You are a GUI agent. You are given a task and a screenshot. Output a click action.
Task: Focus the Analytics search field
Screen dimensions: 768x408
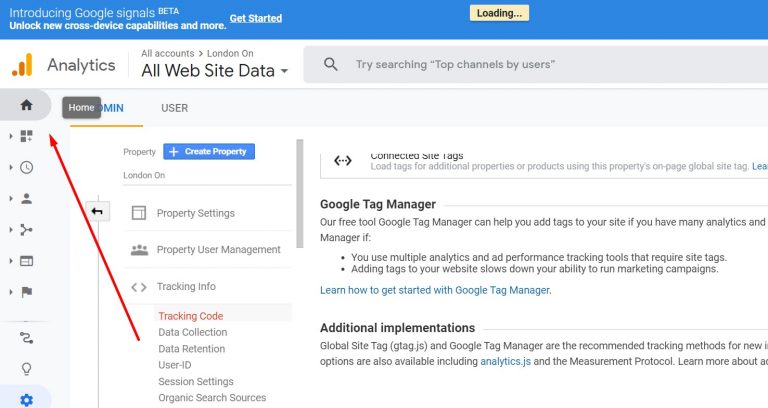coord(536,65)
